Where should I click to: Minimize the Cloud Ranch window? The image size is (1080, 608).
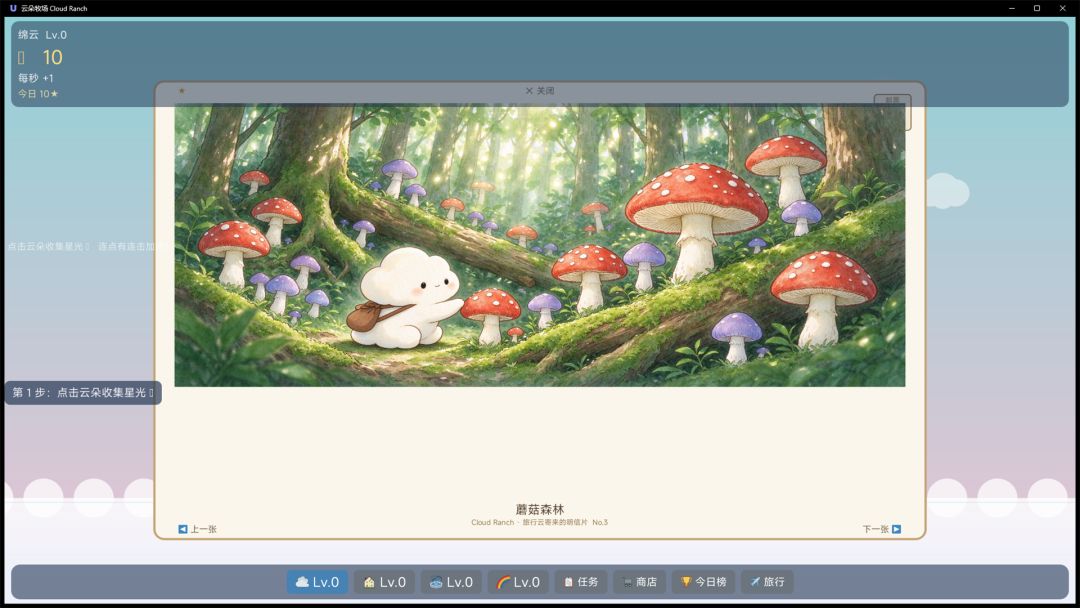click(x=1012, y=8)
